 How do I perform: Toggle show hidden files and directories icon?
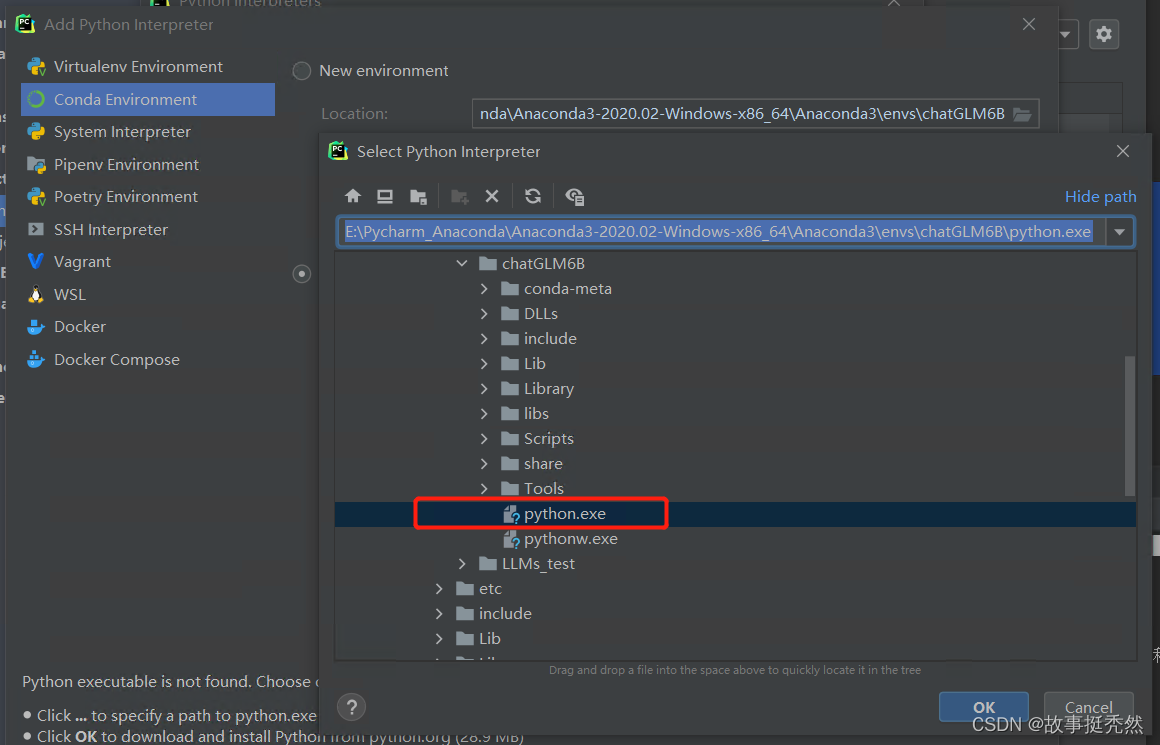click(575, 196)
